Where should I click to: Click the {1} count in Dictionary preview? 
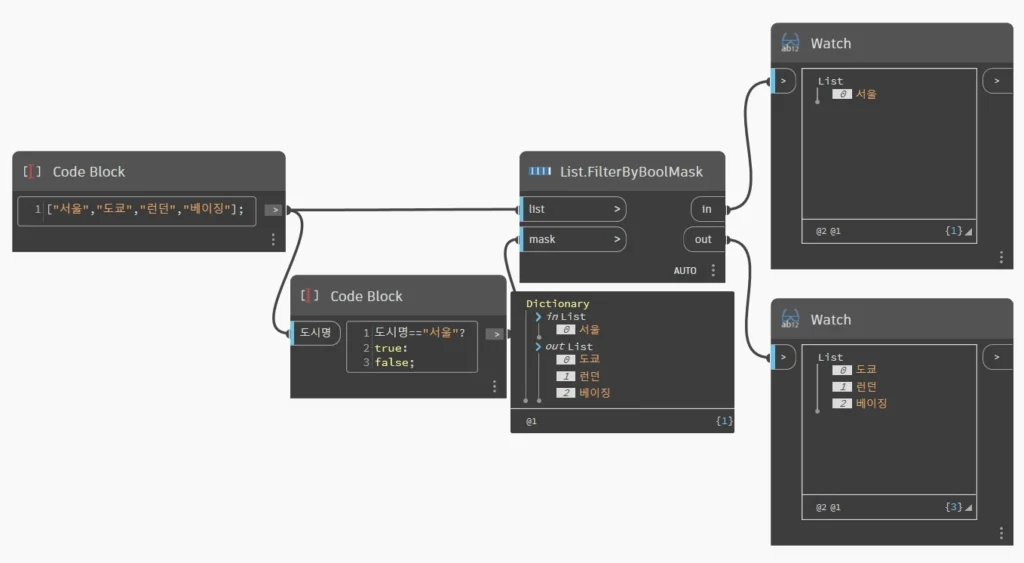click(x=724, y=421)
